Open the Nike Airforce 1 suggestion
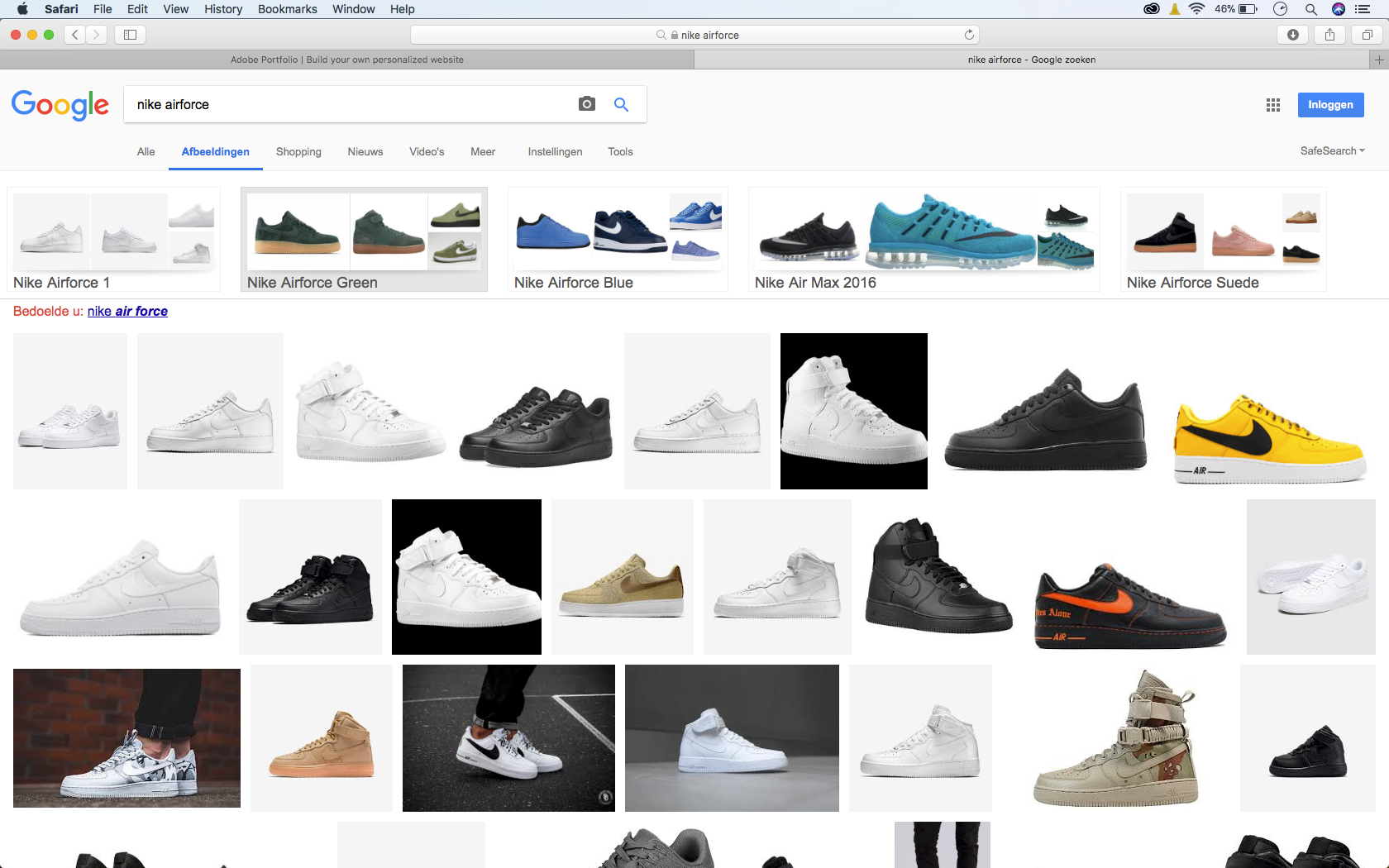The height and width of the screenshot is (868, 1389). coord(114,240)
